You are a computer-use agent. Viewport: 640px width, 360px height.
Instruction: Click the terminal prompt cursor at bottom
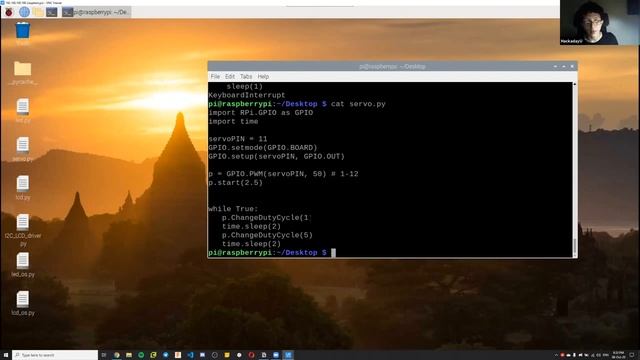click(333, 253)
